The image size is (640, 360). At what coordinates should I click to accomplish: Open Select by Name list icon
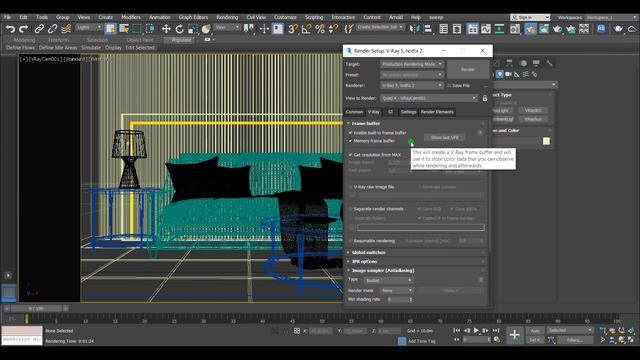(x=124, y=29)
